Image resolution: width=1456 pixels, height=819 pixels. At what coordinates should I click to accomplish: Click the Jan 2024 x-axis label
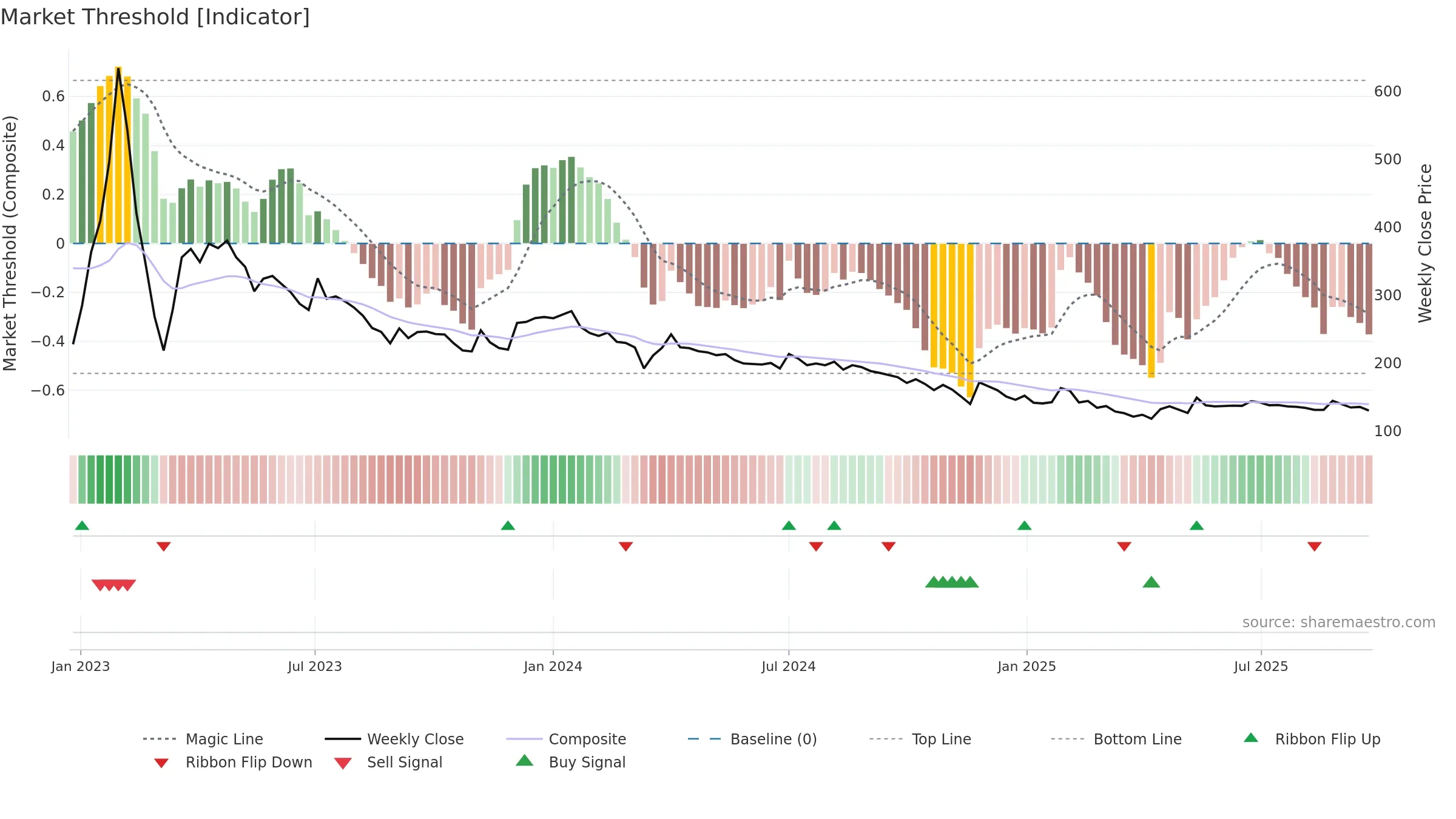(553, 666)
